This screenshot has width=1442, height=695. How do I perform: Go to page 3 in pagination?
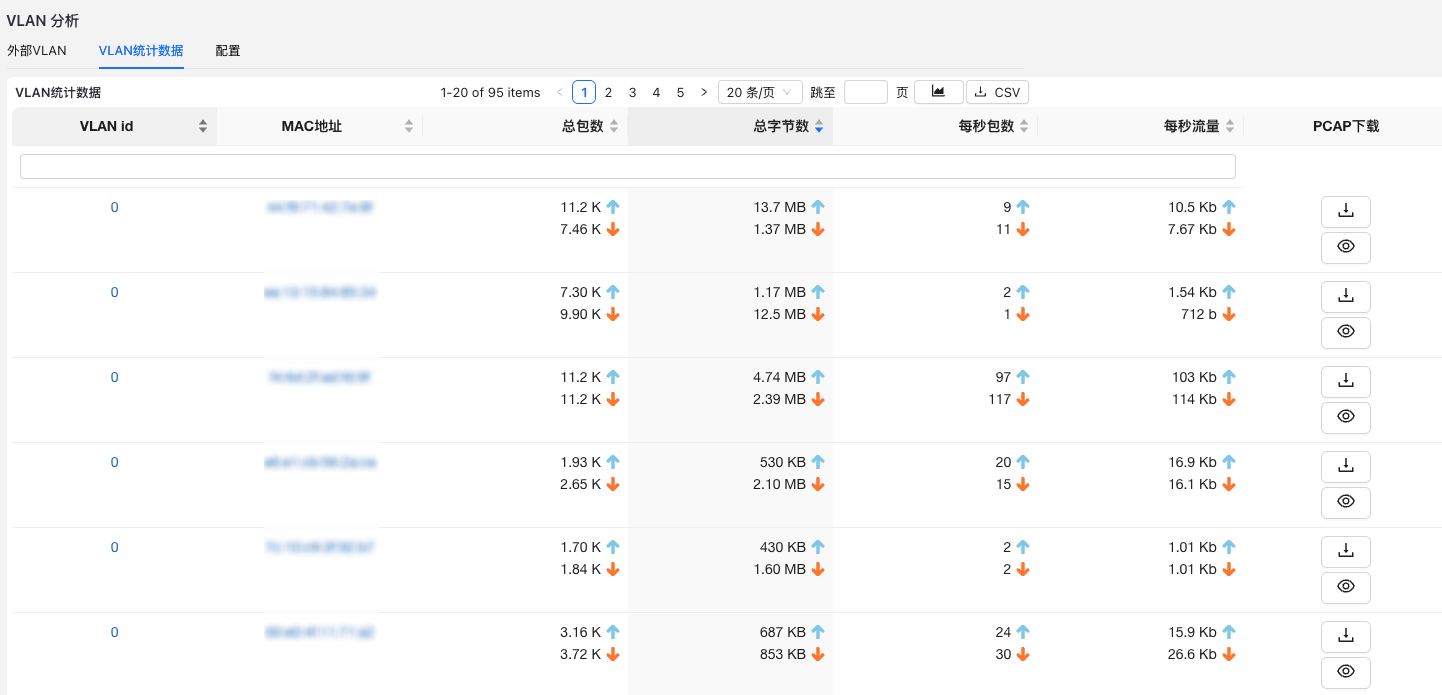coord(632,92)
